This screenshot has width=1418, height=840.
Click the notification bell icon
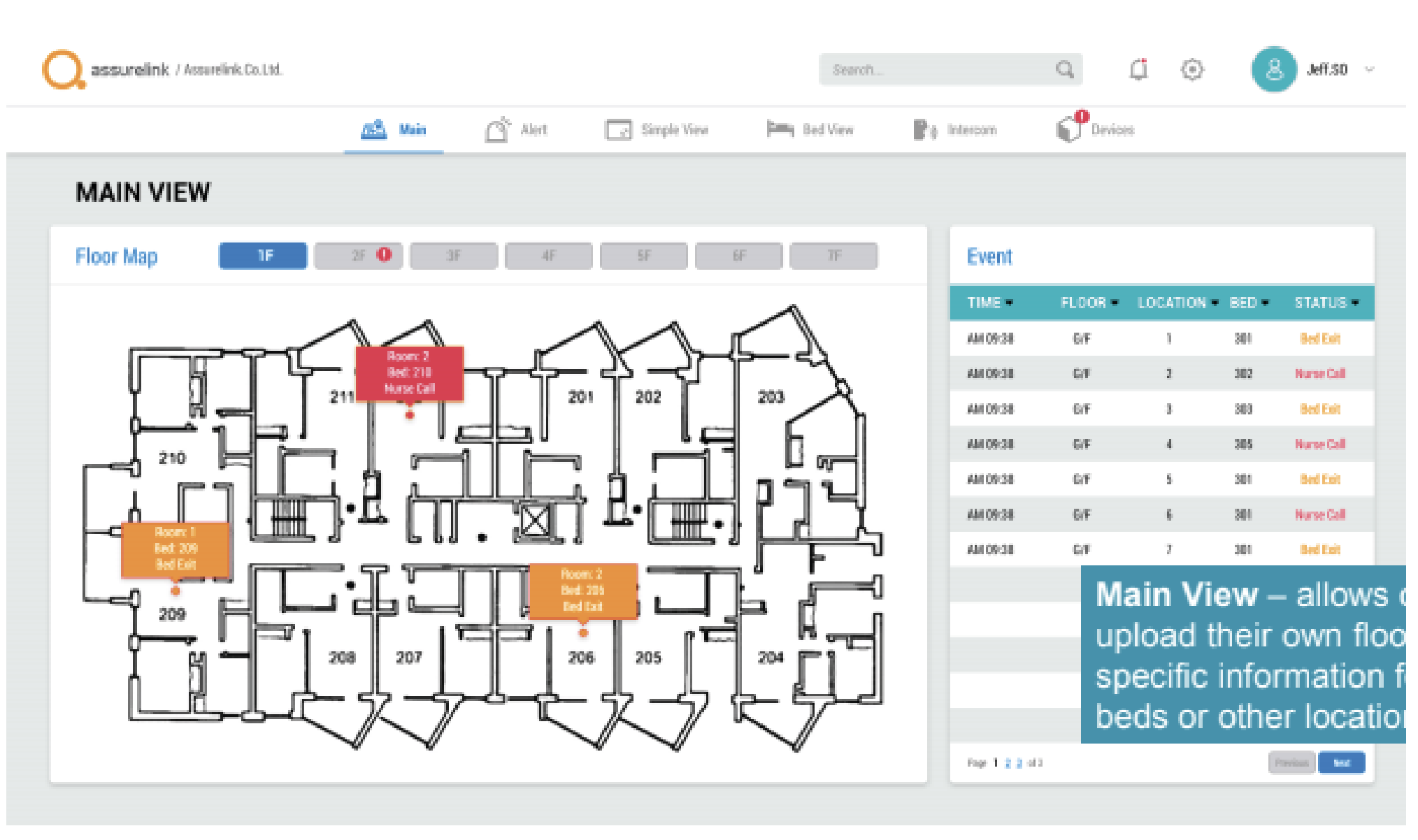[1138, 69]
